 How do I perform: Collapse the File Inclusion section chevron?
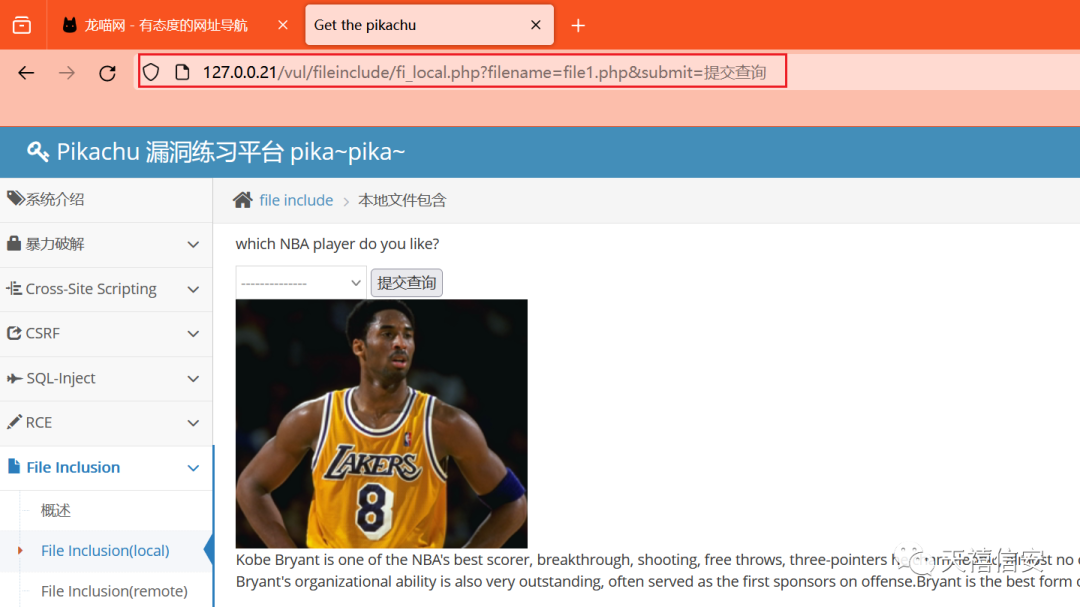[x=194, y=469]
